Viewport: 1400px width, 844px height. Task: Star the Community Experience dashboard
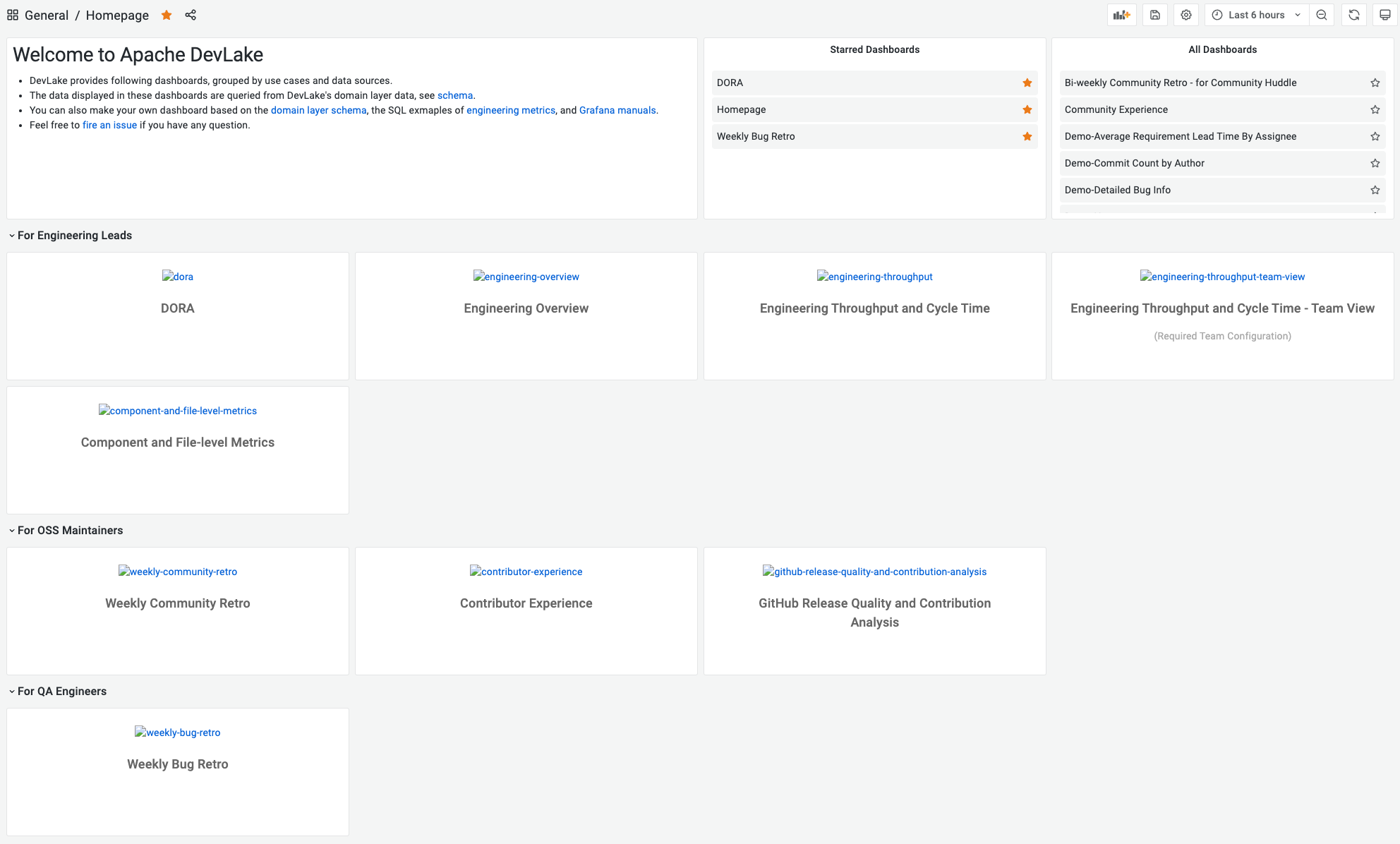point(1375,109)
